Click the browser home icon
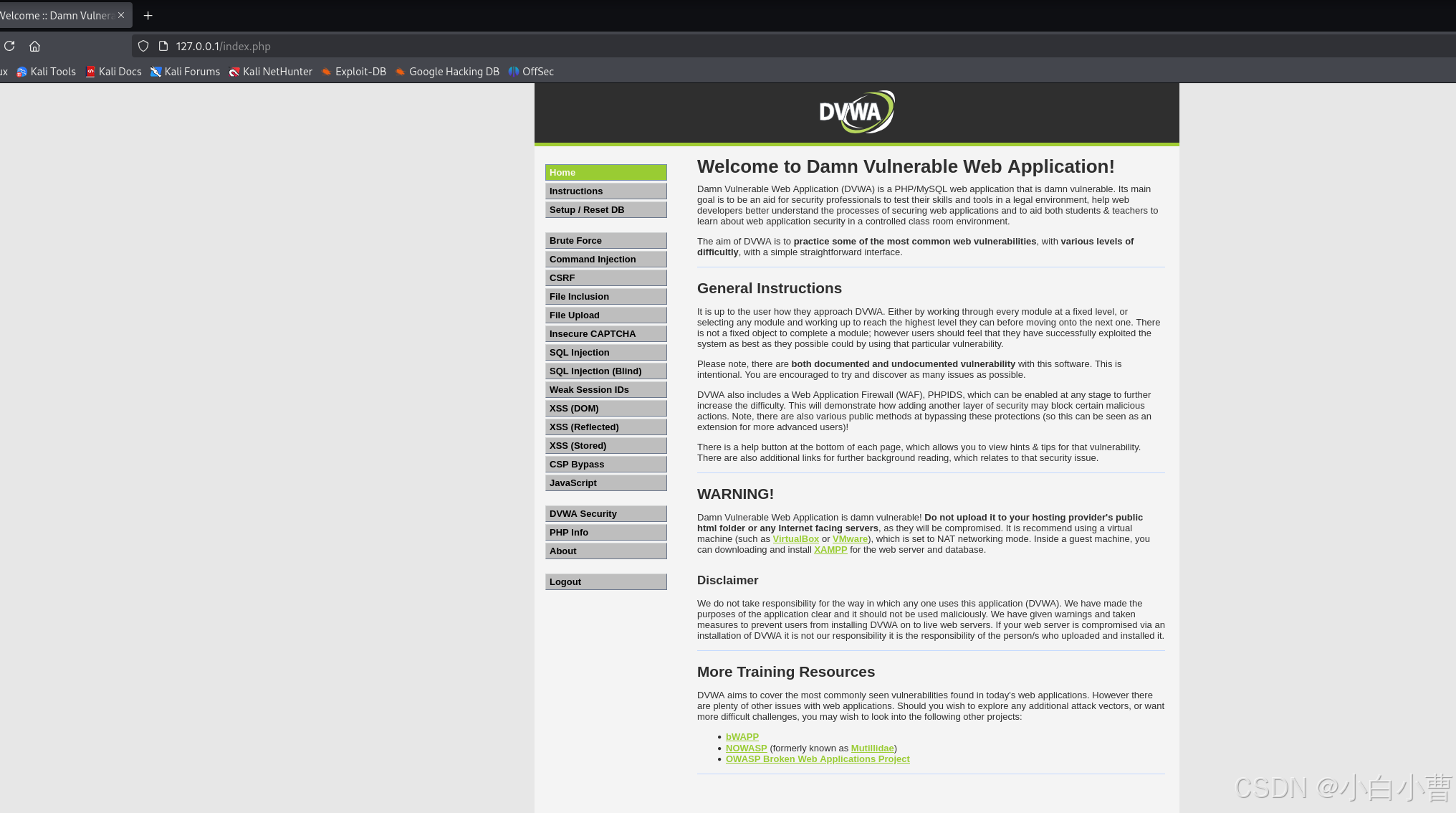This screenshot has width=1456, height=813. pos(34,46)
